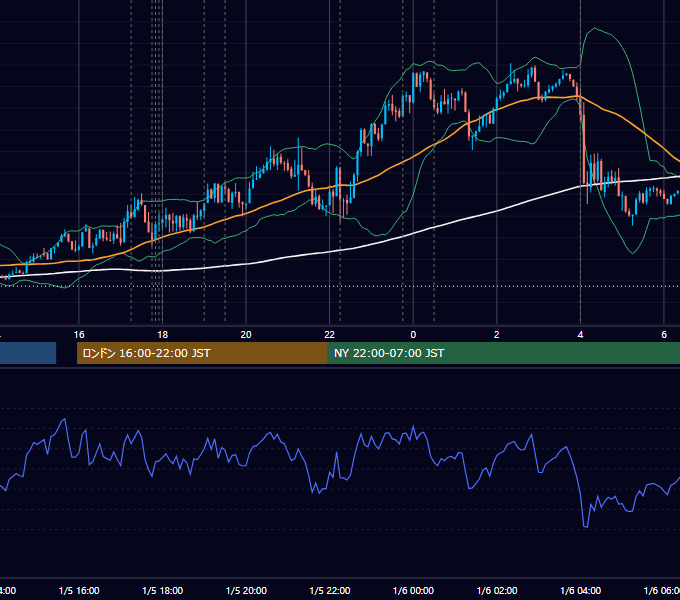
Task: Click the blue session bar before London
Action: pos(28,353)
